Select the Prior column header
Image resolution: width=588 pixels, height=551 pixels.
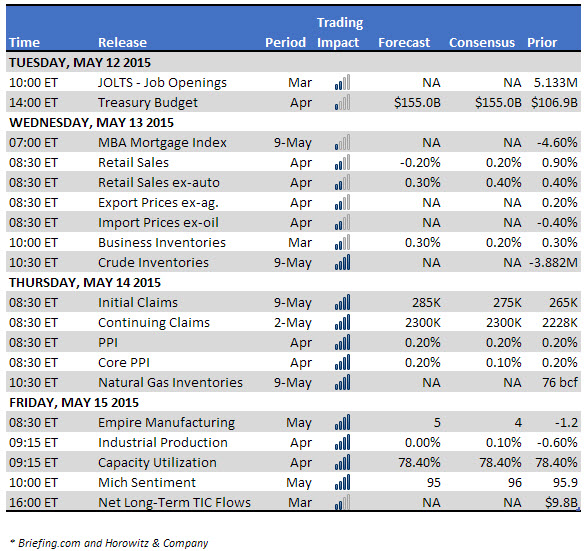[x=542, y=42]
